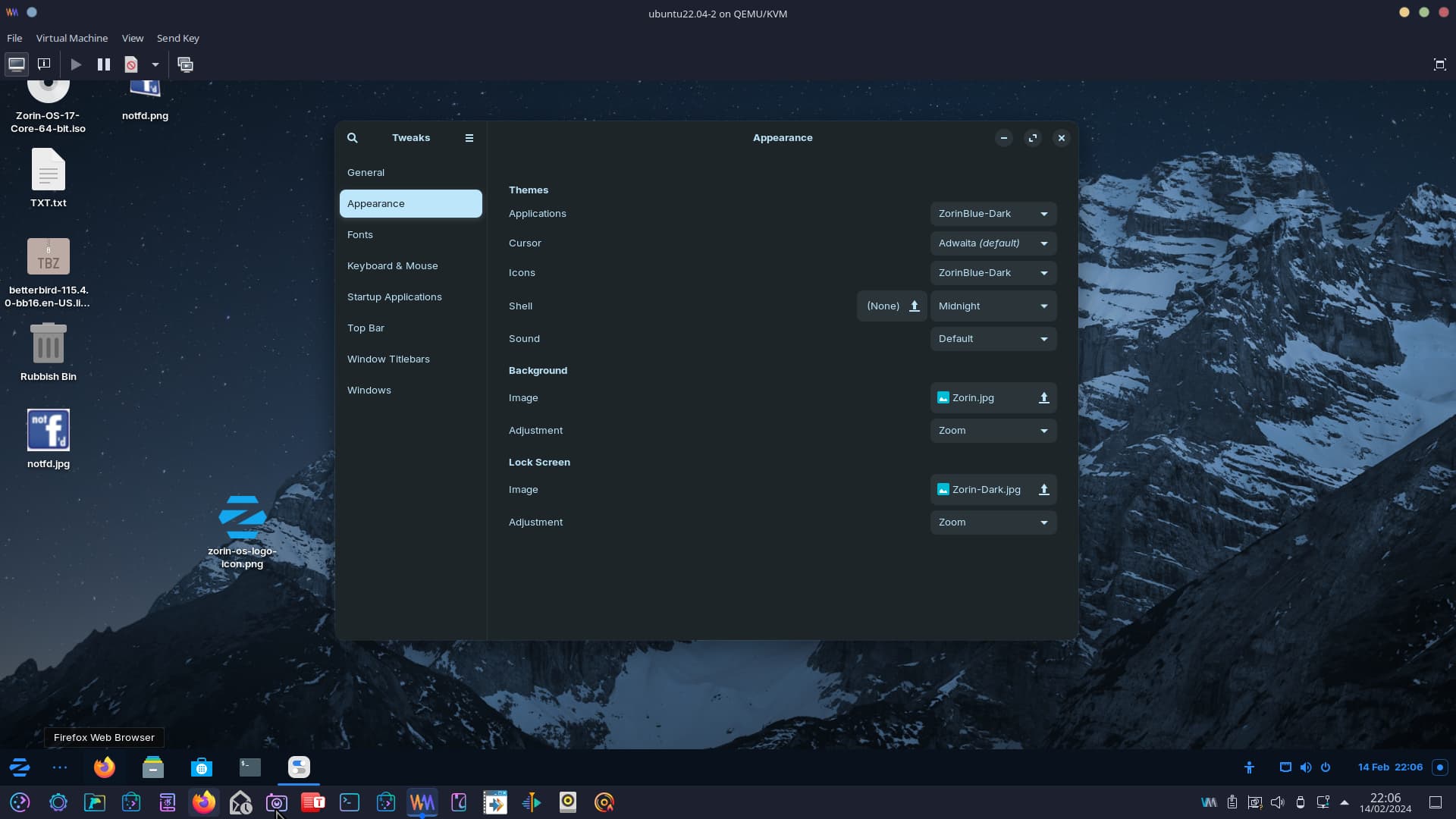Switch to the Fonts section
This screenshot has height=819, width=1456.
[360, 235]
